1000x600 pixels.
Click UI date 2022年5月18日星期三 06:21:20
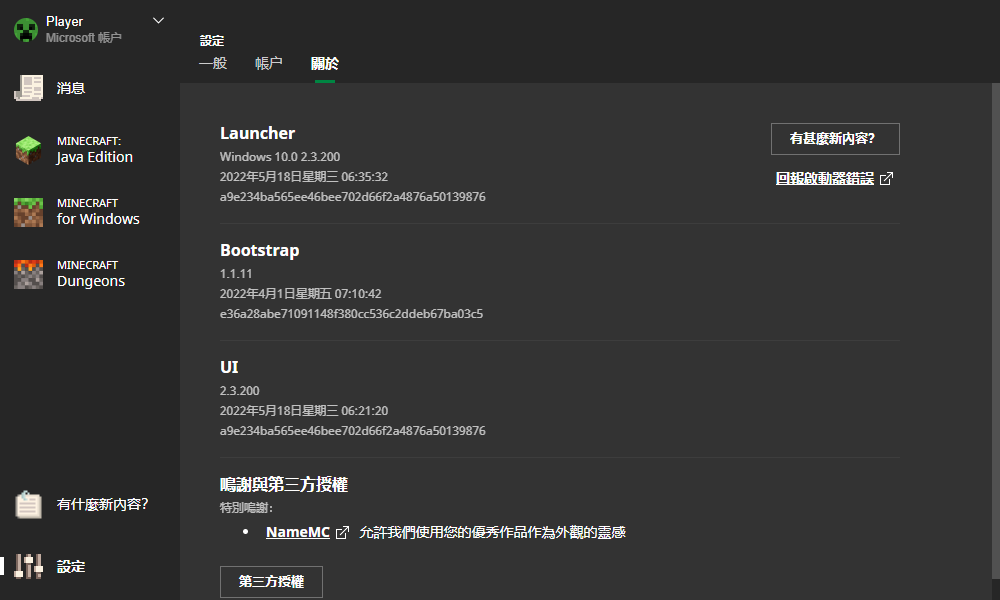click(x=304, y=411)
